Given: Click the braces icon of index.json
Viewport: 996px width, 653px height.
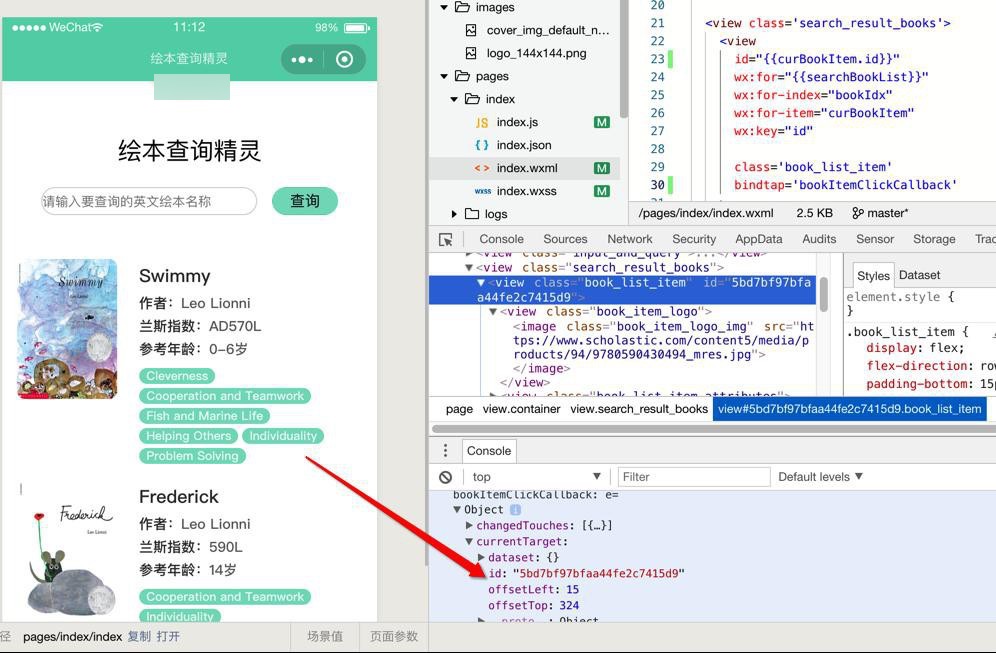Looking at the screenshot, I should (482, 145).
